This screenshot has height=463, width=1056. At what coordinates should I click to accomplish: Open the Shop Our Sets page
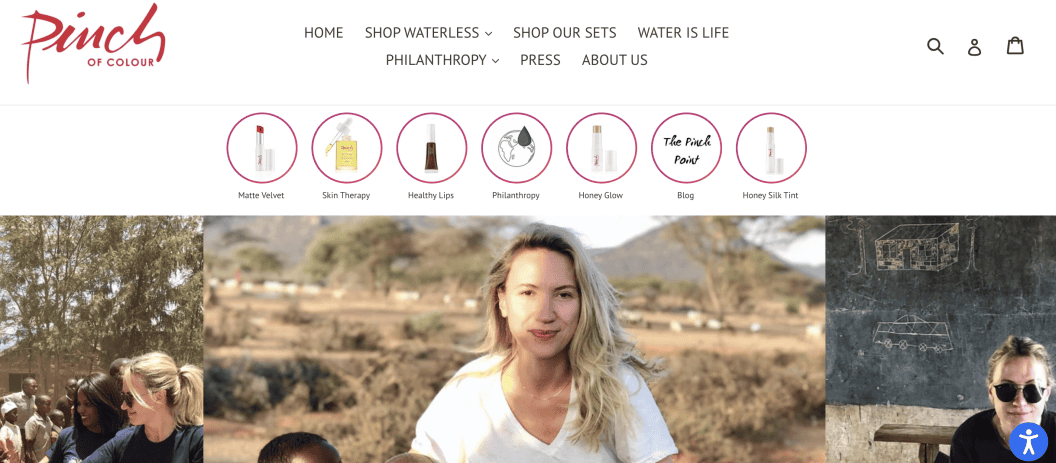(564, 32)
